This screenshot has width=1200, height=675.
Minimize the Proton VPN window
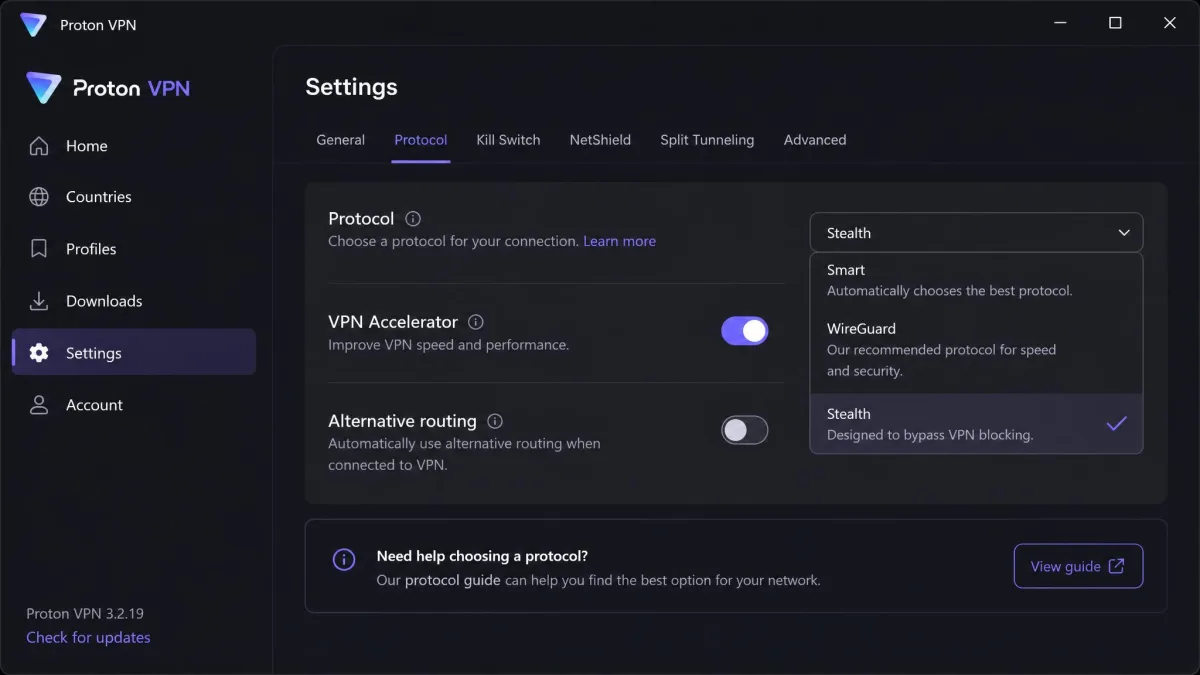(x=1060, y=23)
